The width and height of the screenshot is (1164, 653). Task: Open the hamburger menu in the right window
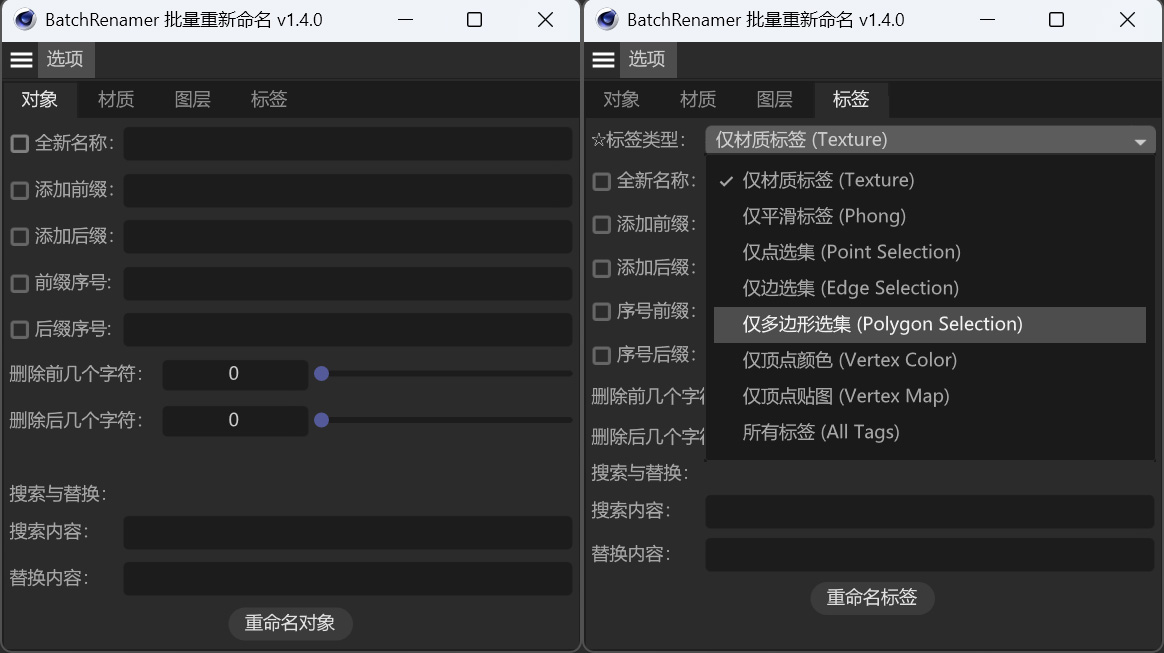click(x=603, y=59)
